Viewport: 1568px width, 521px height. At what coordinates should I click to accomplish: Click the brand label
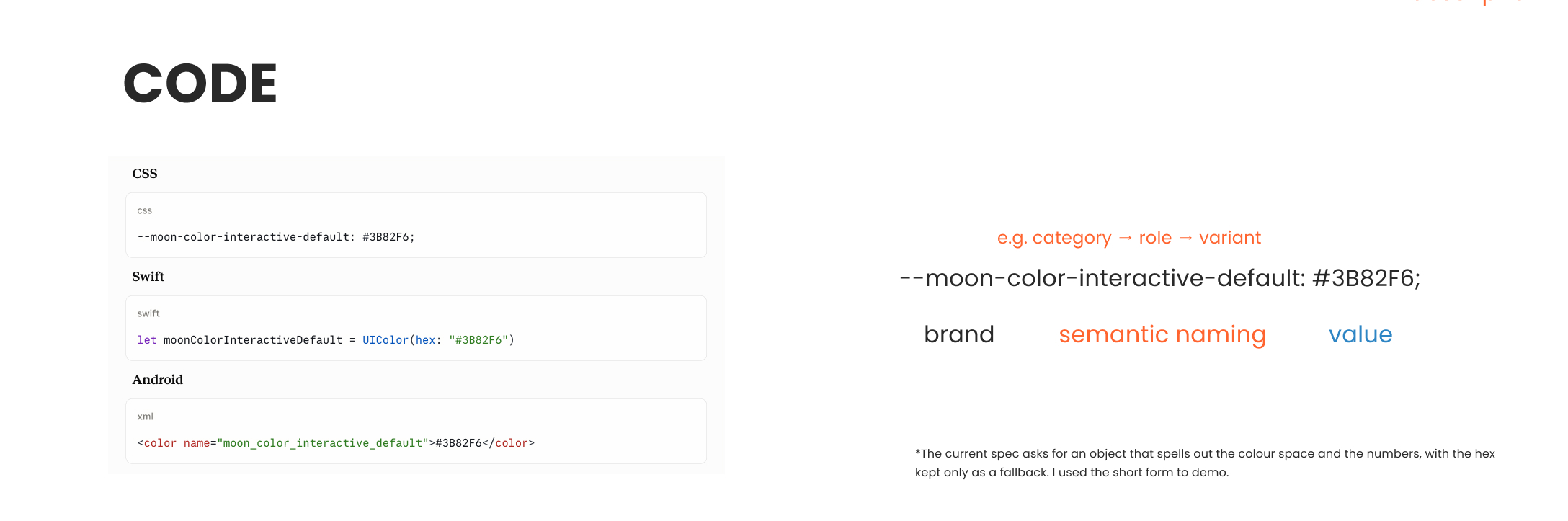[x=959, y=334]
